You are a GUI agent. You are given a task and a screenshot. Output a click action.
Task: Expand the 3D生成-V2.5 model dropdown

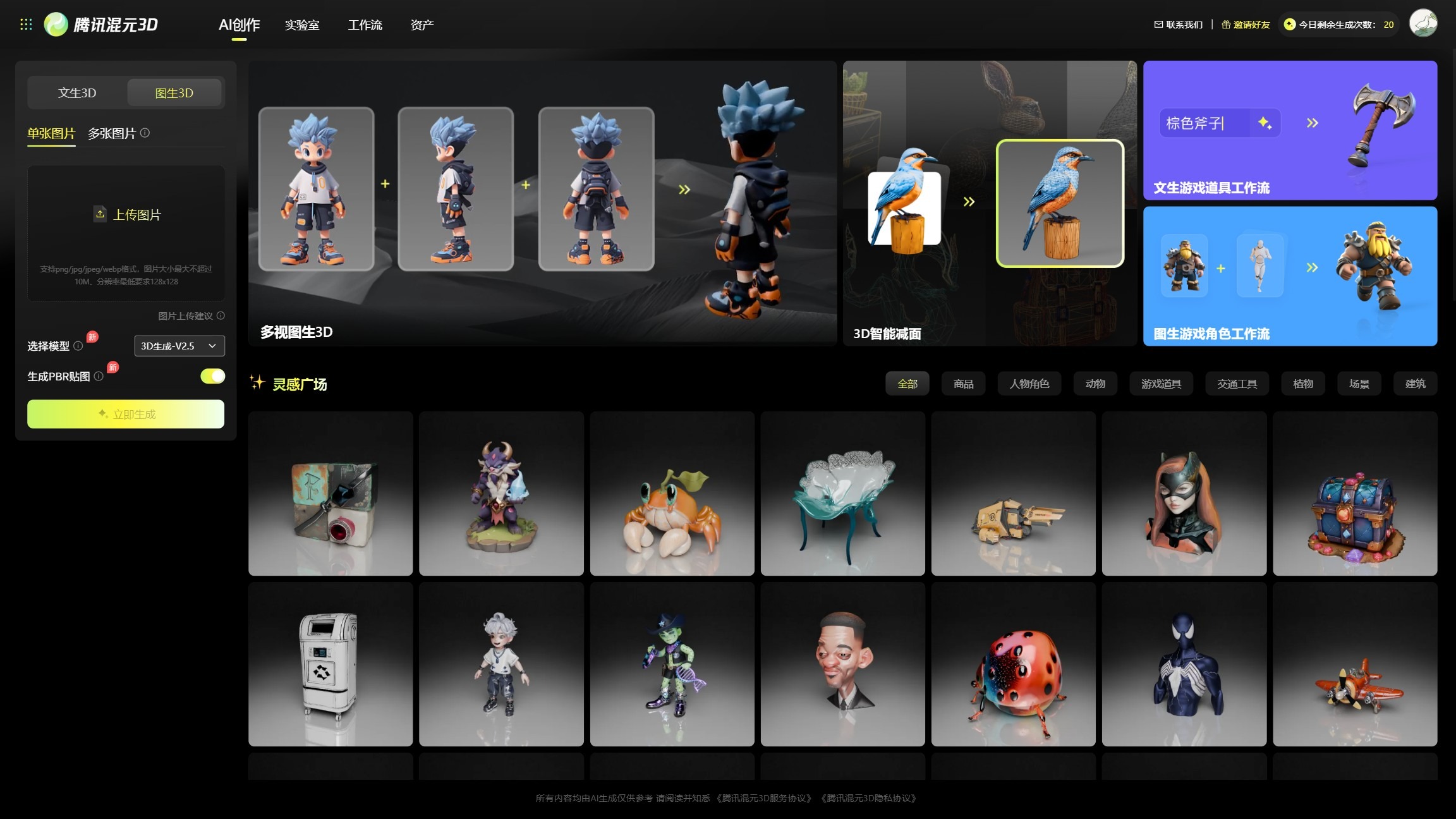pos(179,346)
